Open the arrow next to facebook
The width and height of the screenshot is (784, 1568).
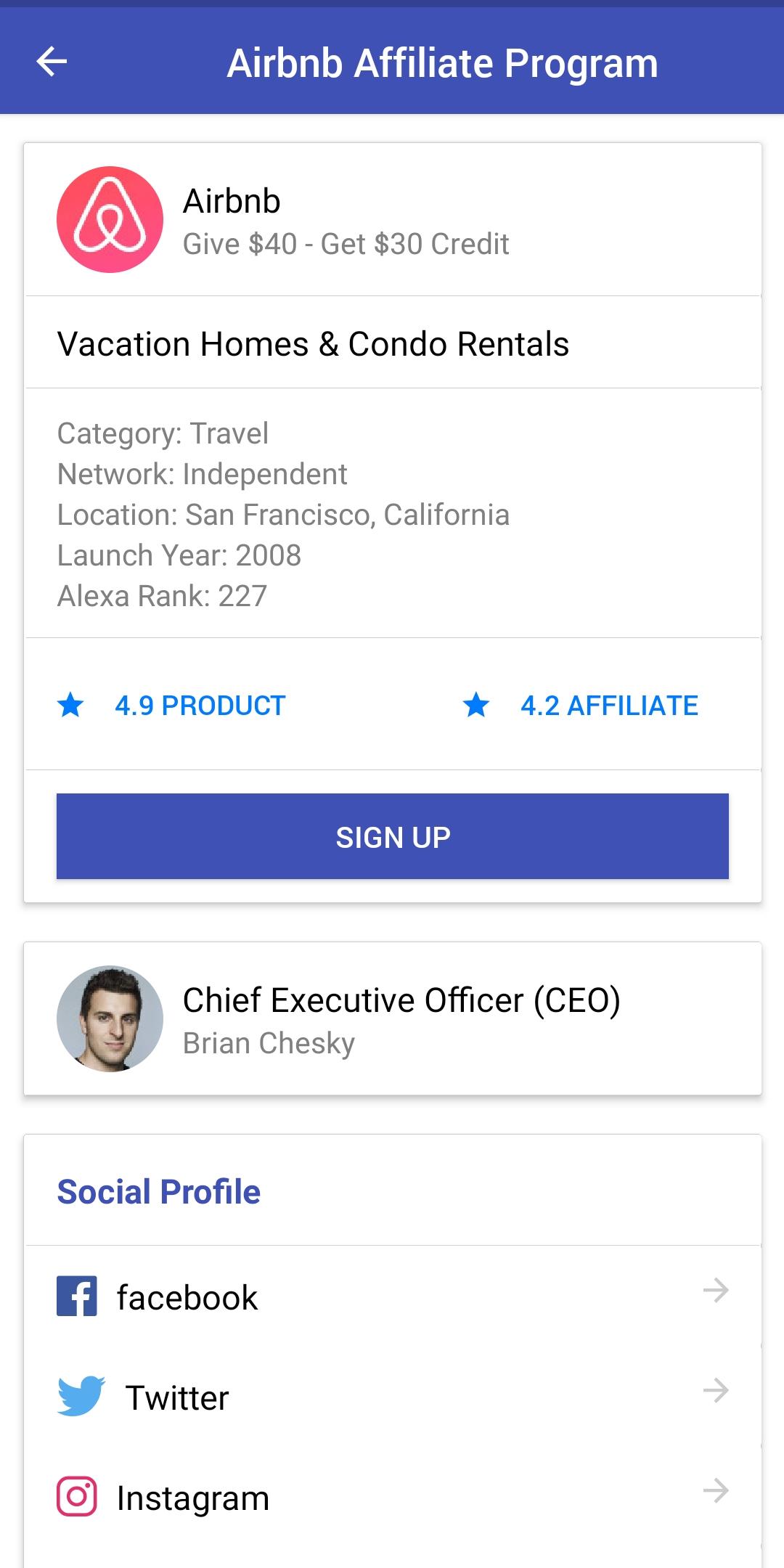tap(716, 1291)
